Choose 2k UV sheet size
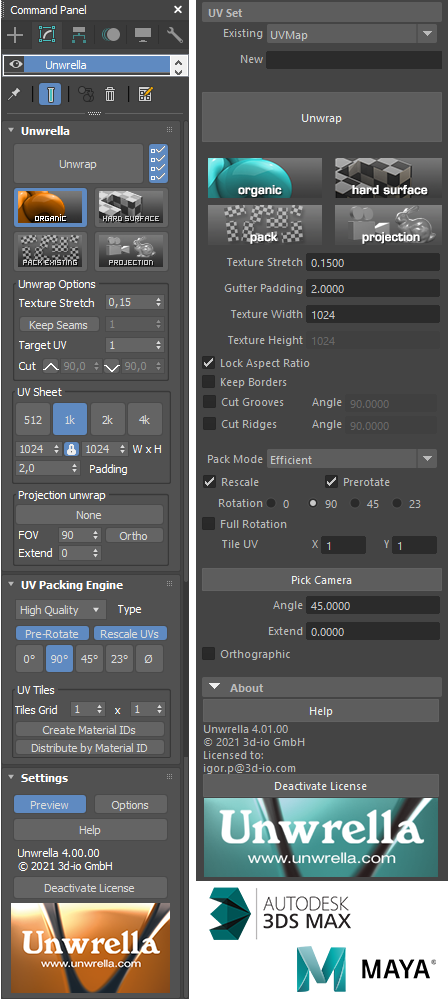 [107, 420]
